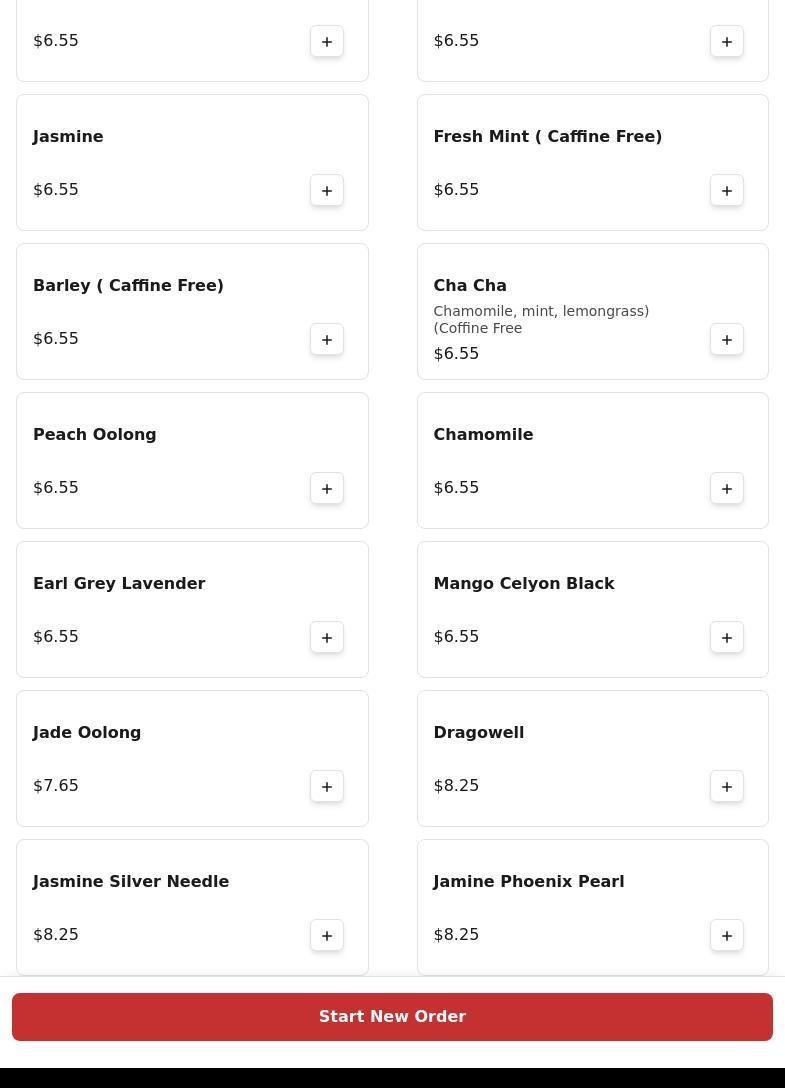Add Jasmine tea with the plus icon

[327, 190]
